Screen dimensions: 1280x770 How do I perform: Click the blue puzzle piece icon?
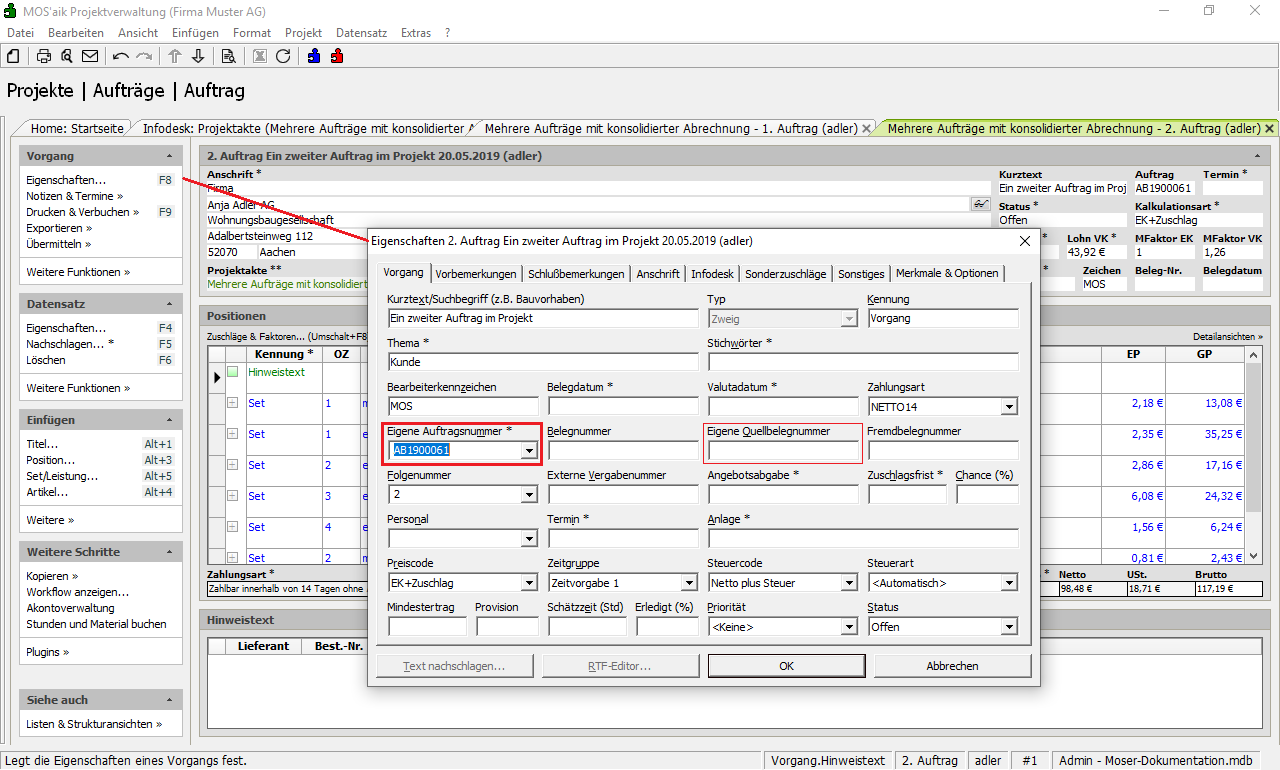point(314,56)
